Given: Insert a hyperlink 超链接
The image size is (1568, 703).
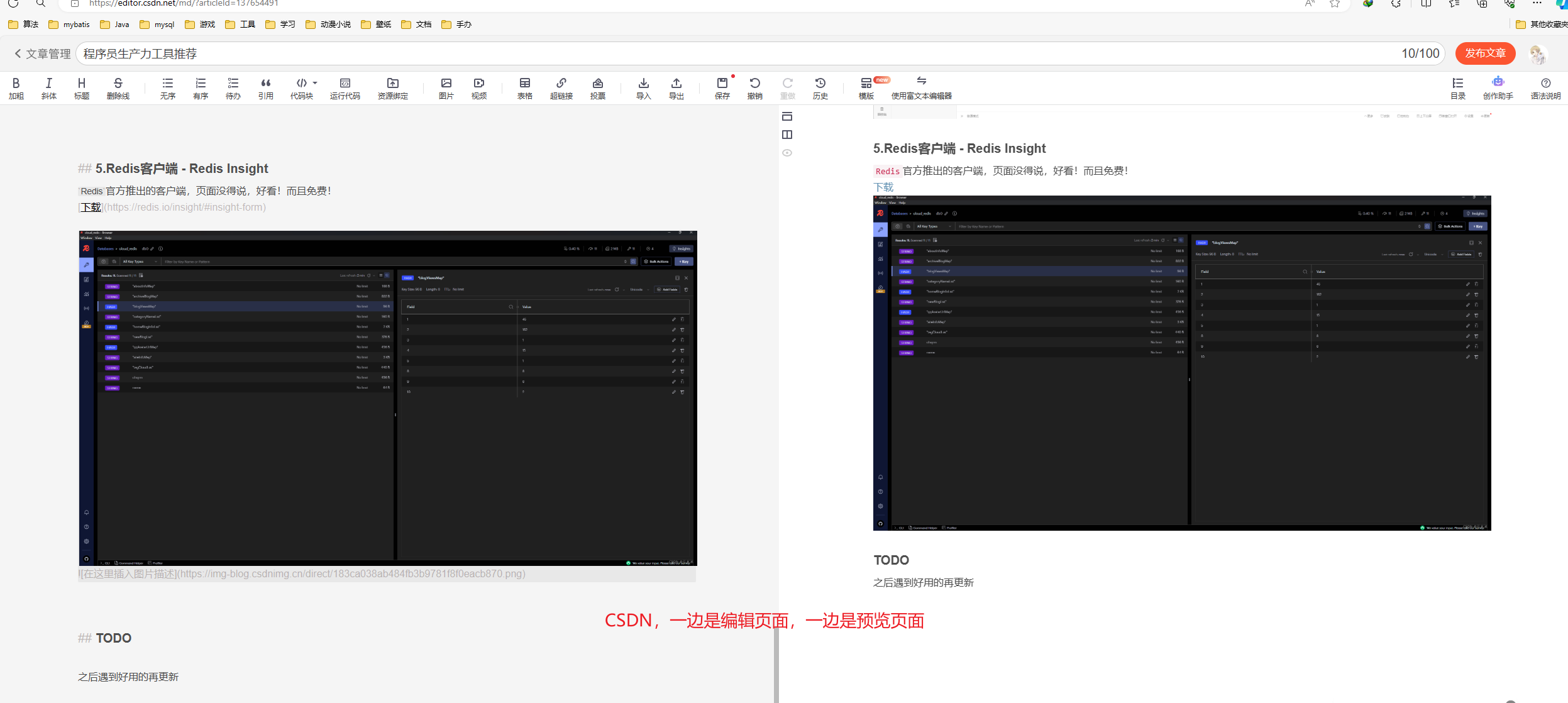Looking at the screenshot, I should pyautogui.click(x=561, y=88).
